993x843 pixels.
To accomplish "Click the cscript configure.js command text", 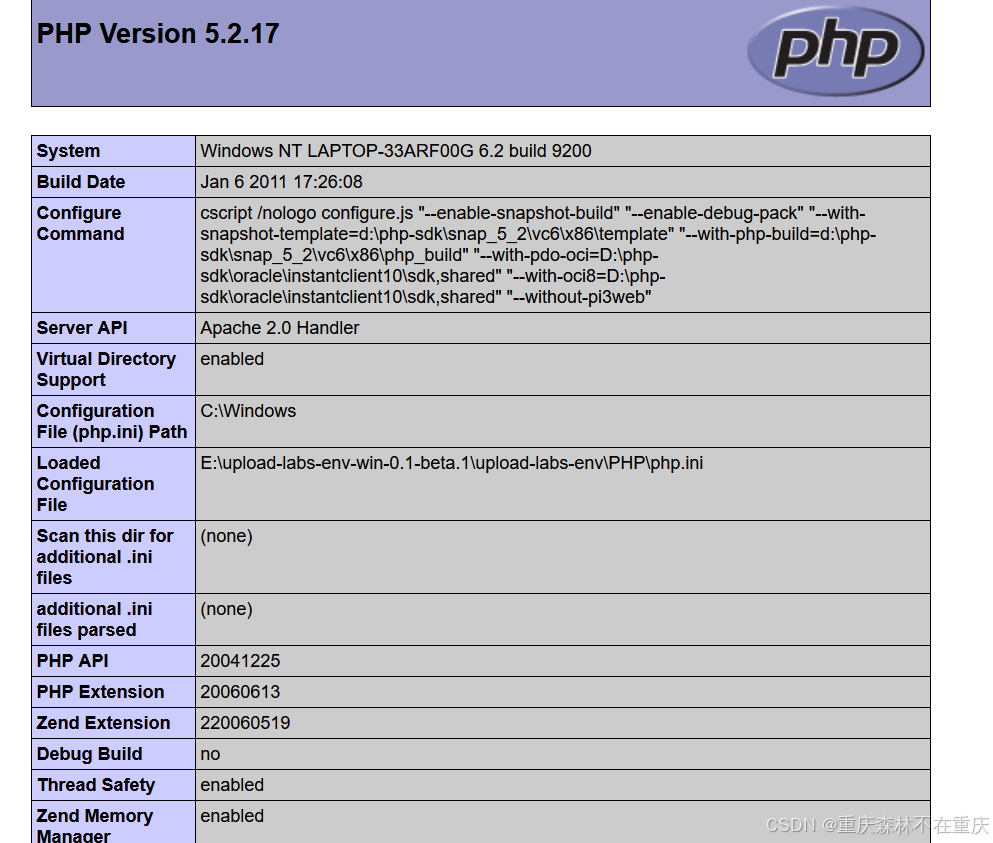I will (x=538, y=255).
